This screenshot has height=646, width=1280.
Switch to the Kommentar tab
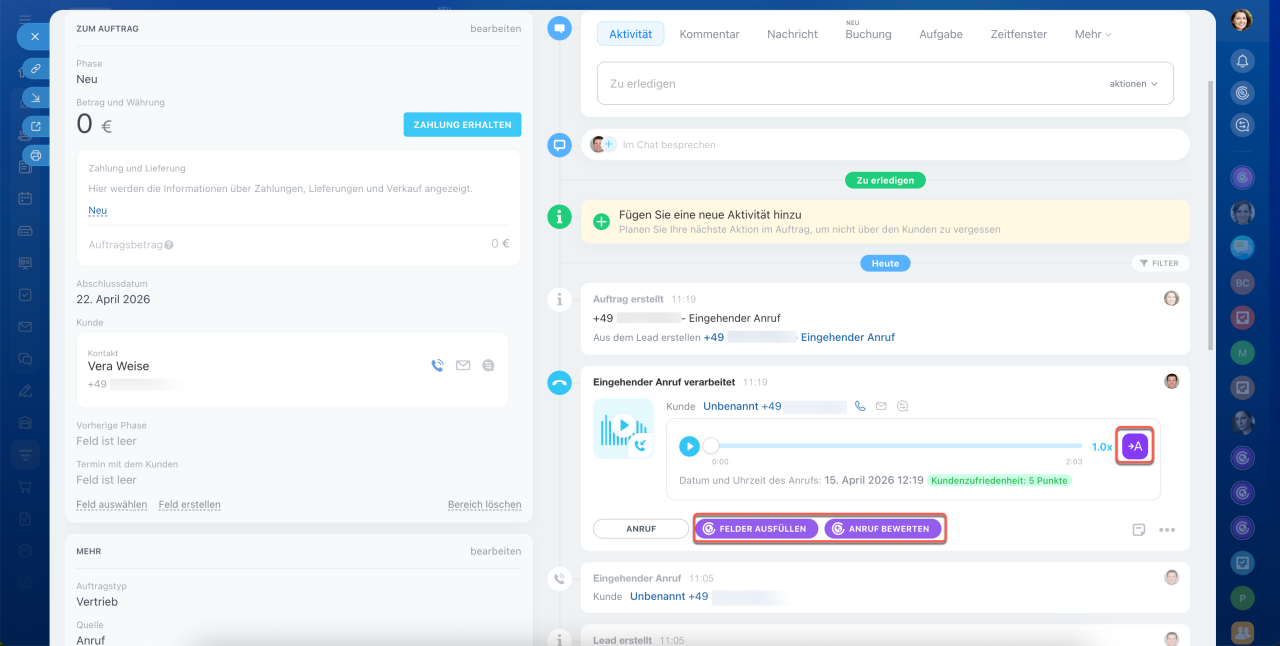pyautogui.click(x=709, y=34)
